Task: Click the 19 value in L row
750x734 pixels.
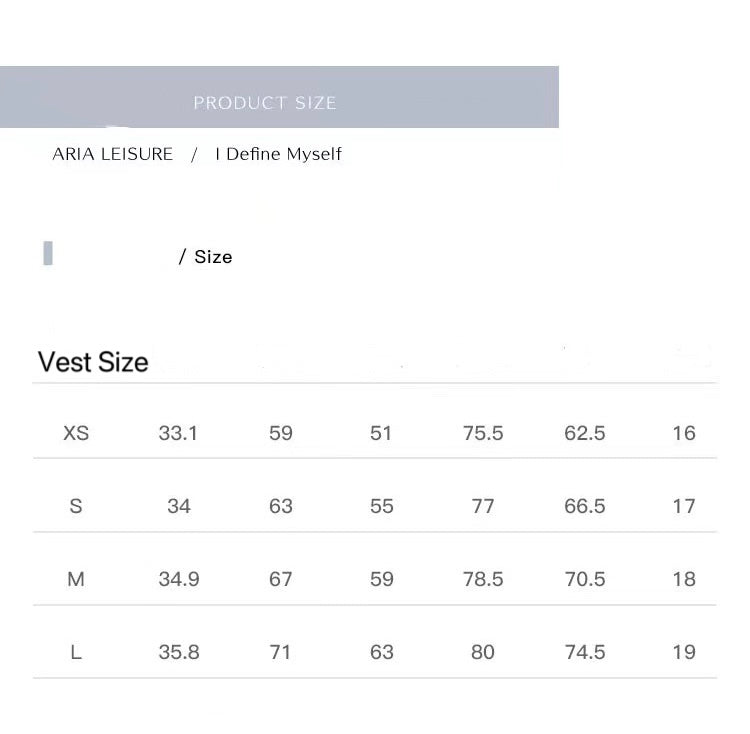Action: point(684,652)
